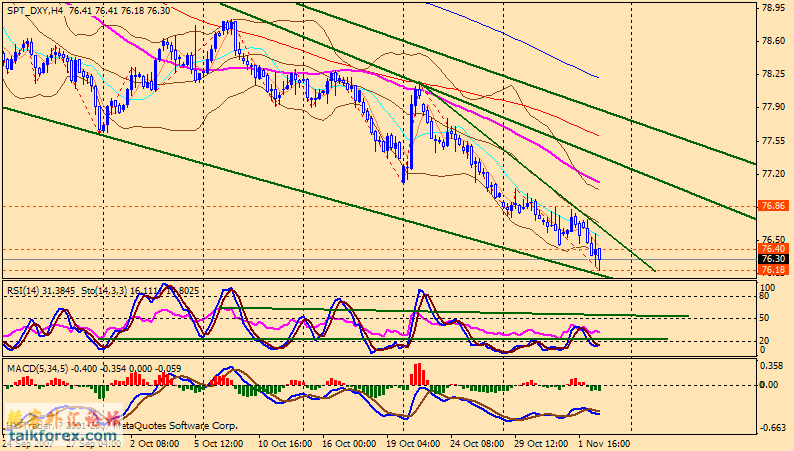Click the 50 level on oscillator scale
Image resolution: width=794 pixels, height=451 pixels.
pyautogui.click(x=765, y=318)
